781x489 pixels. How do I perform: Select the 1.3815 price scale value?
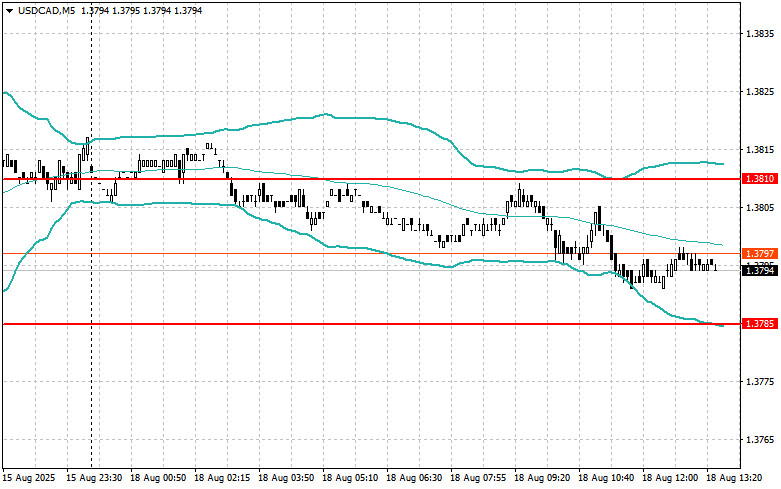[761, 150]
